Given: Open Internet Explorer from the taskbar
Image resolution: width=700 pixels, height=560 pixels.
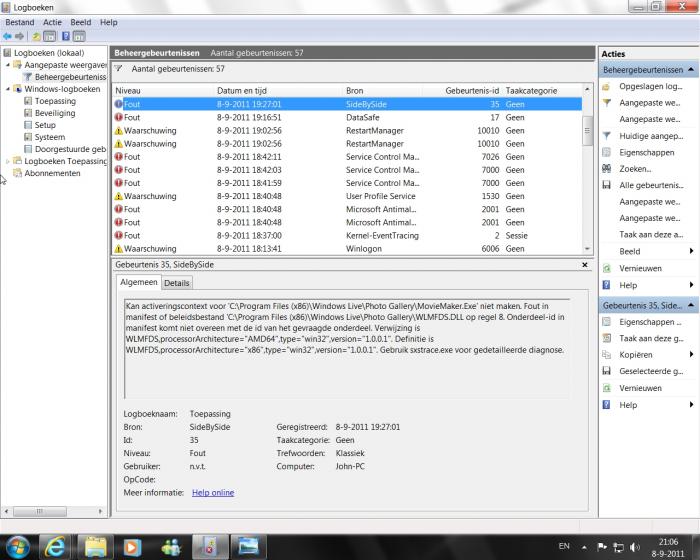Looking at the screenshot, I should [x=56, y=547].
